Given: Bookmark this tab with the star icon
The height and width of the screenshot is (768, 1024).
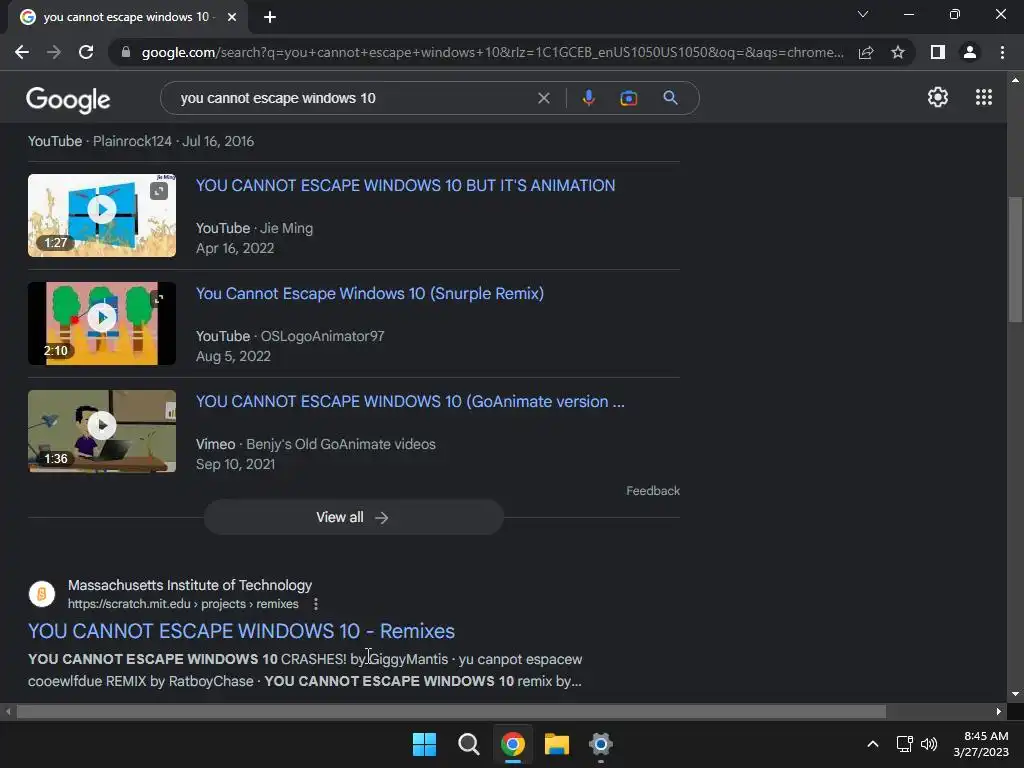Looking at the screenshot, I should click(x=898, y=52).
